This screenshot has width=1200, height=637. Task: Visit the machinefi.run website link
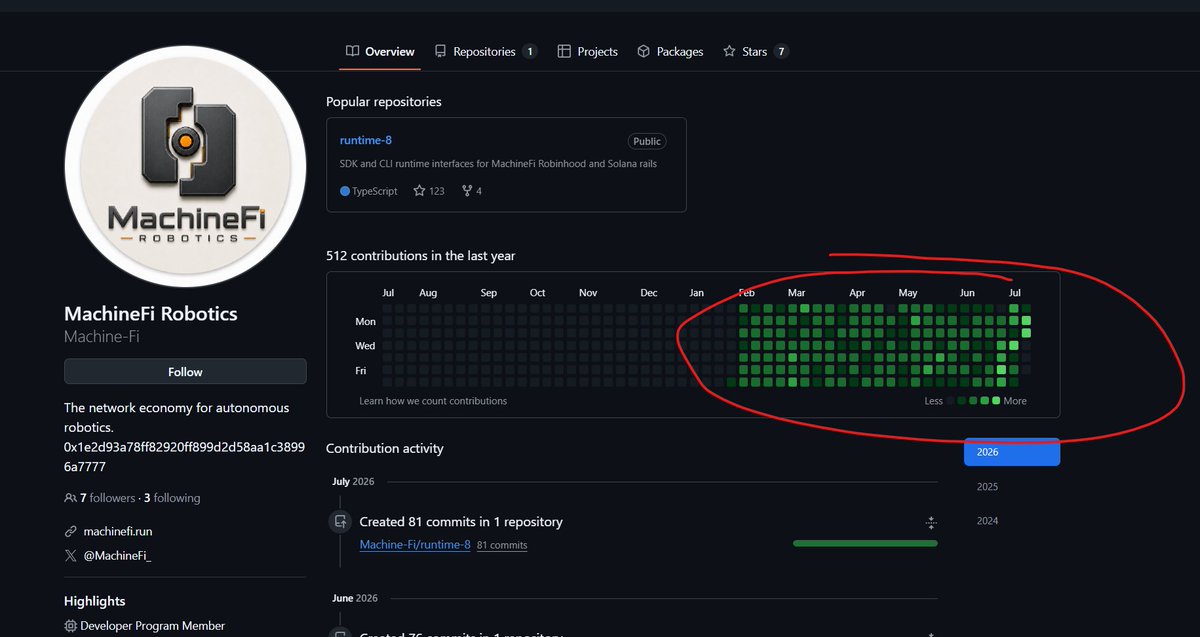117,532
